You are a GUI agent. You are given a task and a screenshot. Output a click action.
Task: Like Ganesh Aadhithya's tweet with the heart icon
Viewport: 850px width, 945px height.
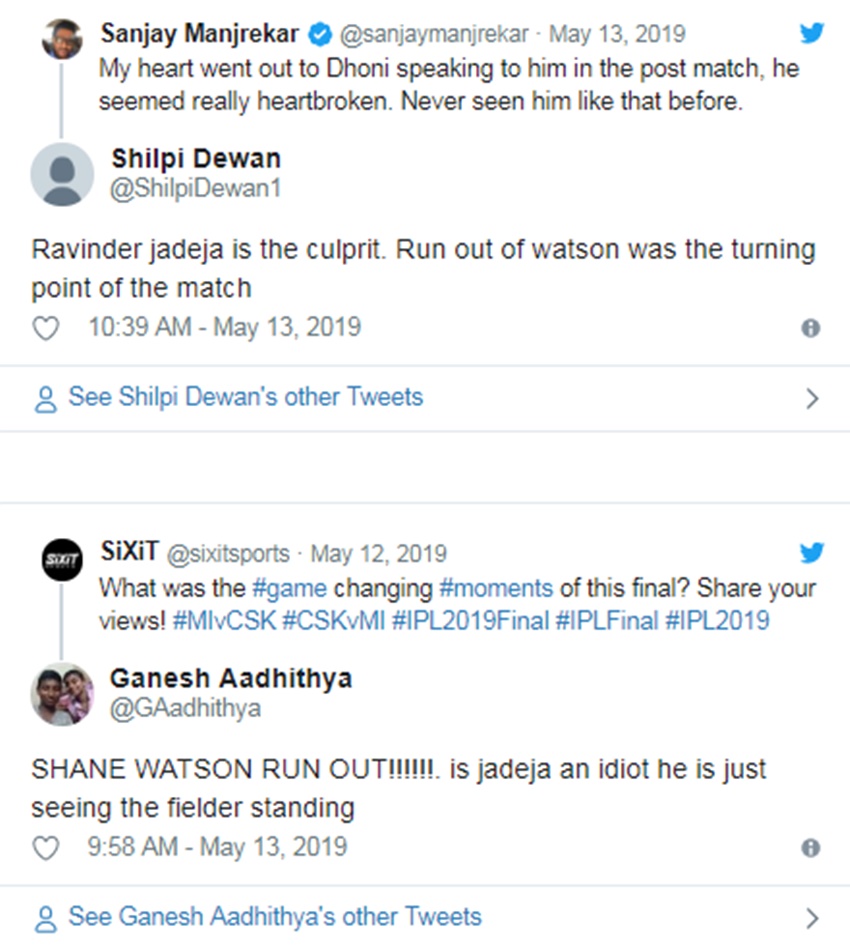(x=46, y=848)
